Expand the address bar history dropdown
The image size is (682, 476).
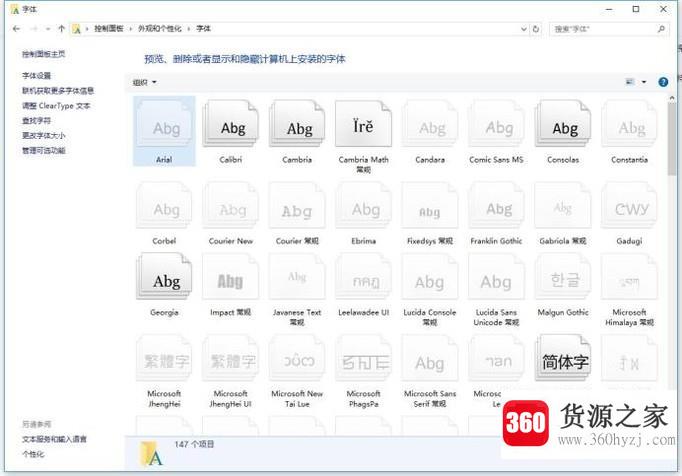click(523, 29)
